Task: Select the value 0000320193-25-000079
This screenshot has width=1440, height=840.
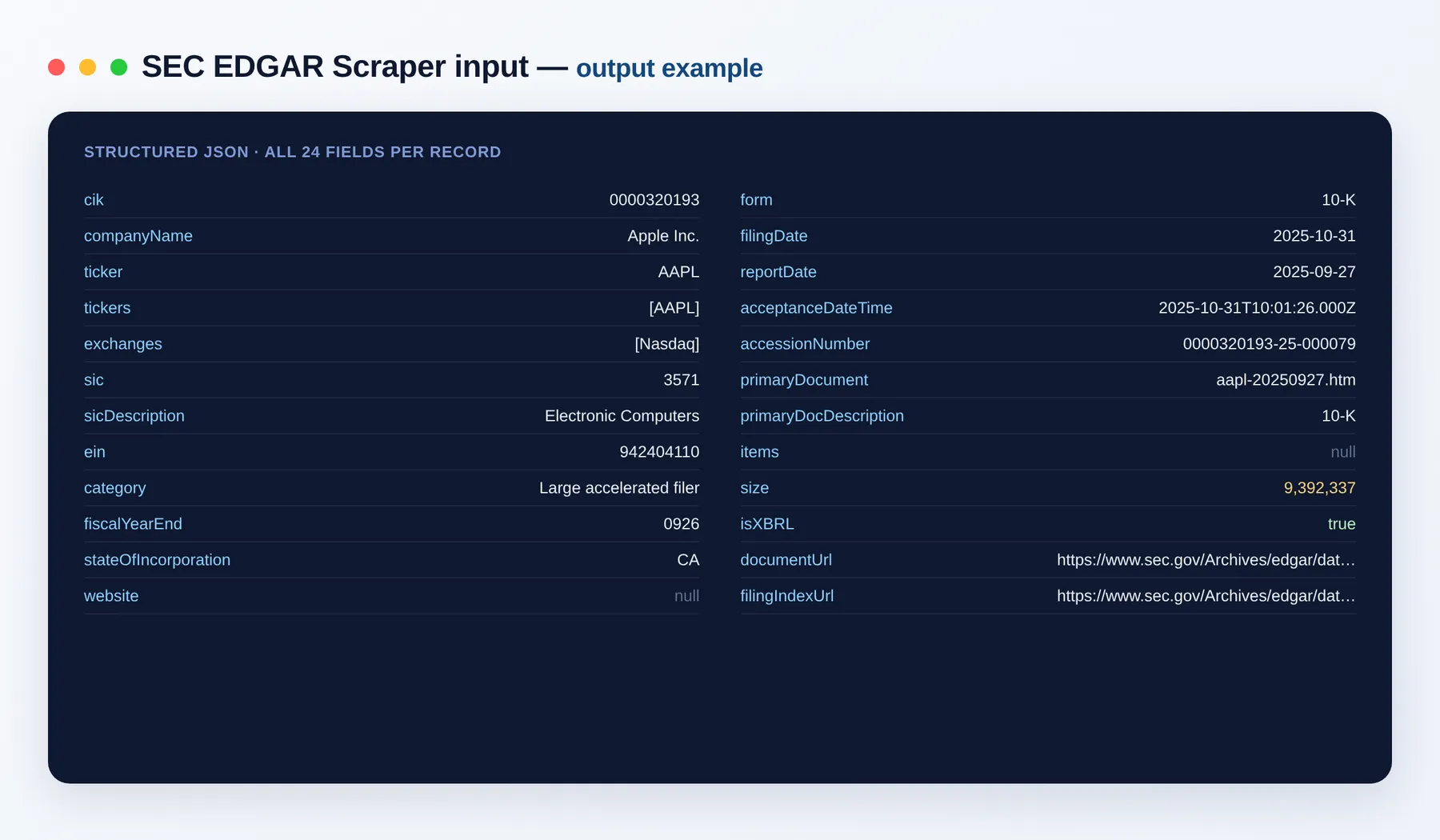Action: pos(1269,344)
